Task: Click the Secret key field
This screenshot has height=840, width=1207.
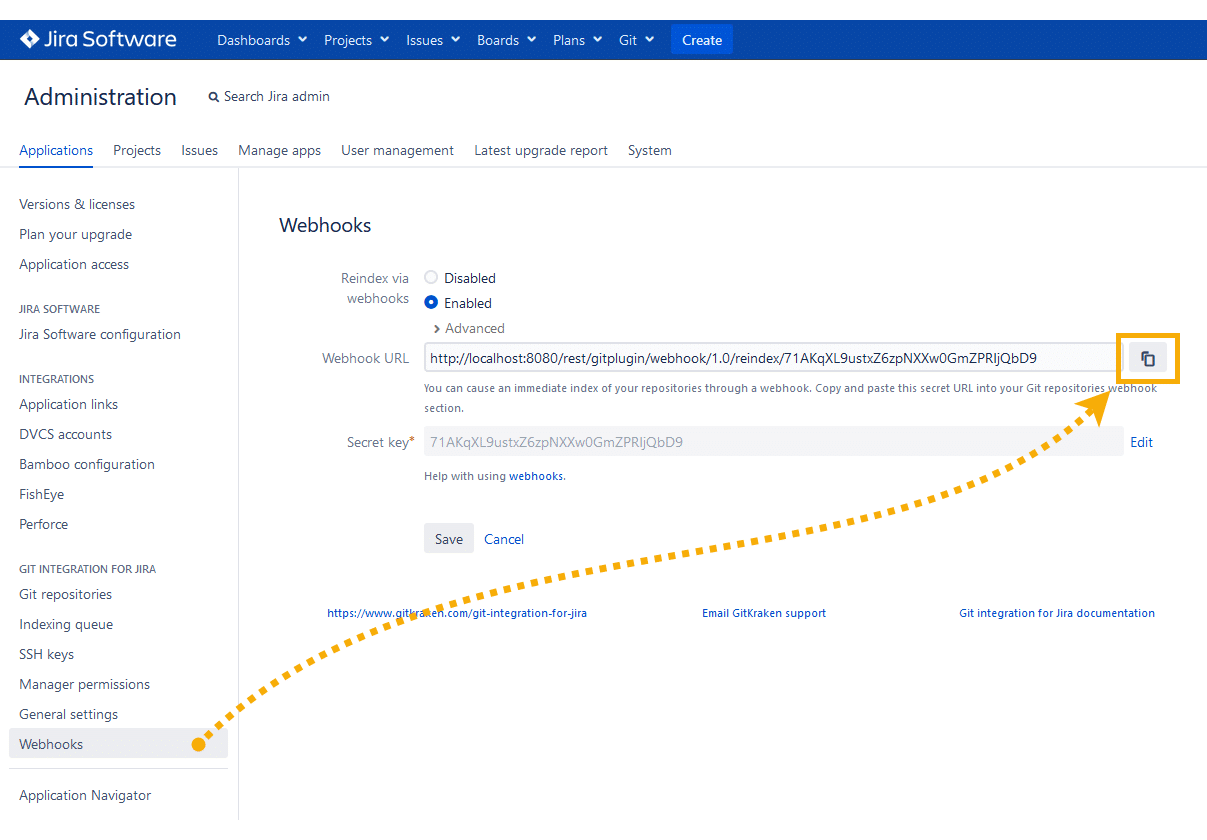Action: point(774,441)
